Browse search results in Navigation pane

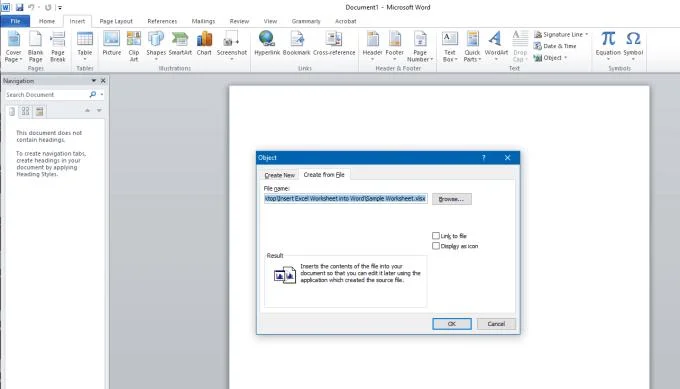pyautogui.click(x=39, y=111)
